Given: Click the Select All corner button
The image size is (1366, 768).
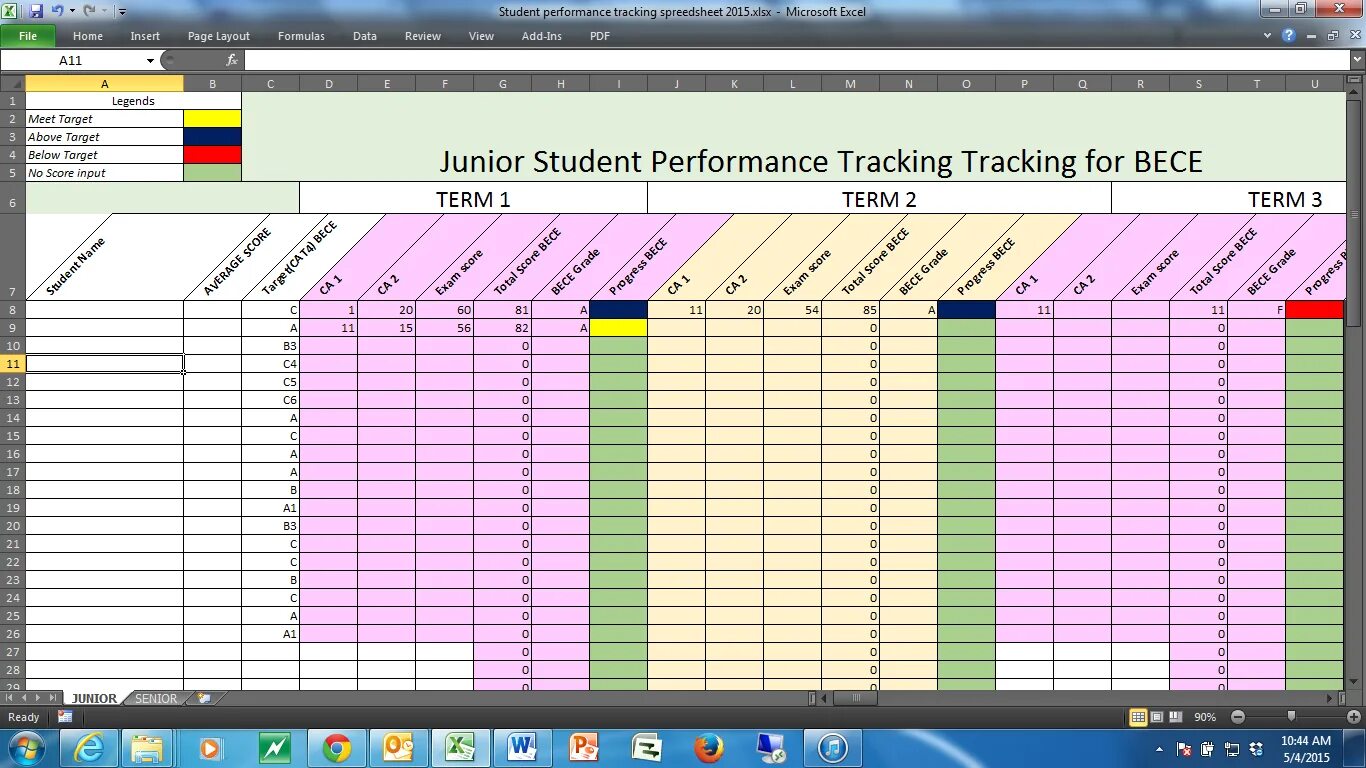Looking at the screenshot, I should [x=12, y=84].
